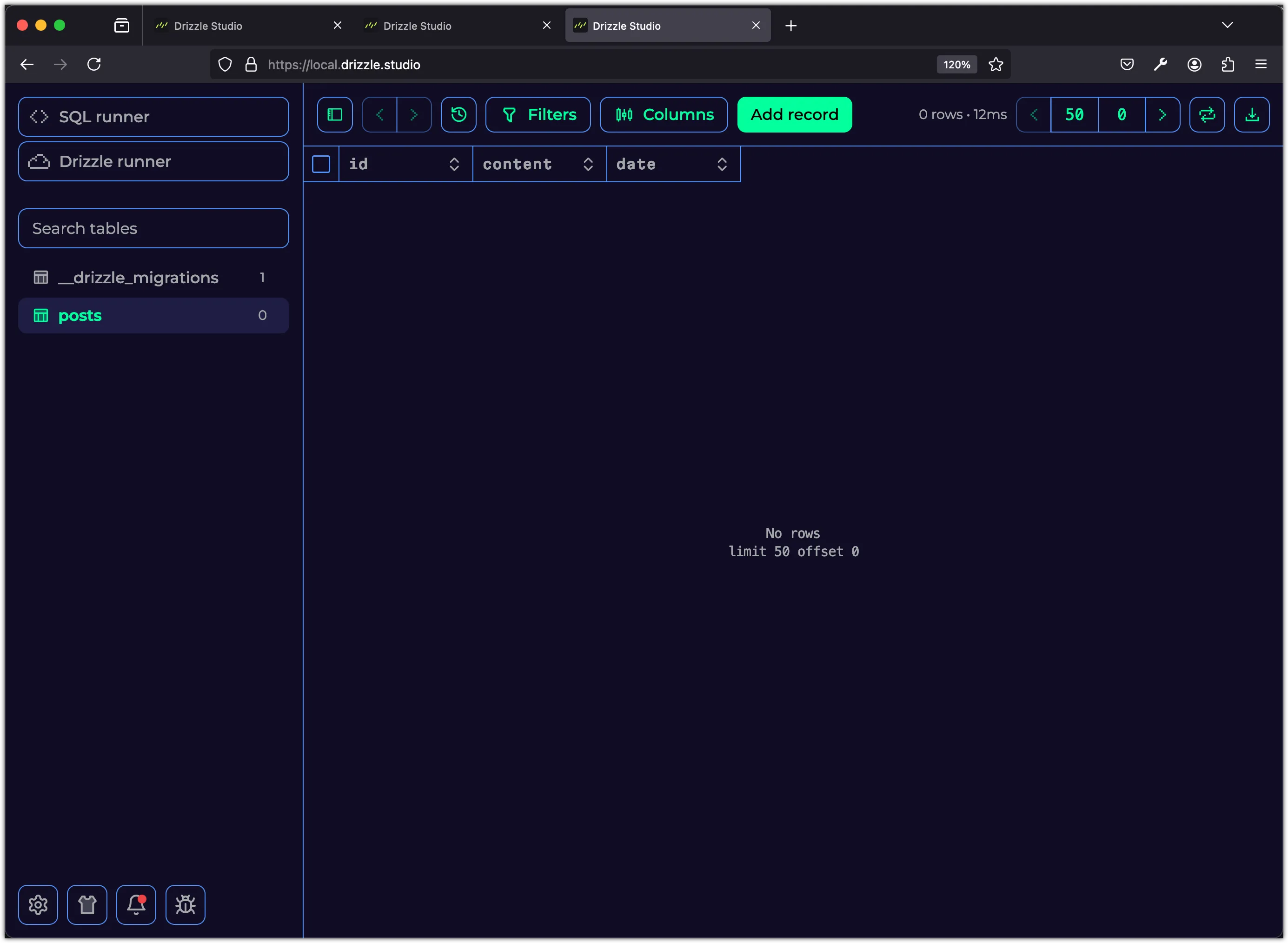Tick the select-all rows checkbox
This screenshot has width=1288, height=943.
point(321,165)
